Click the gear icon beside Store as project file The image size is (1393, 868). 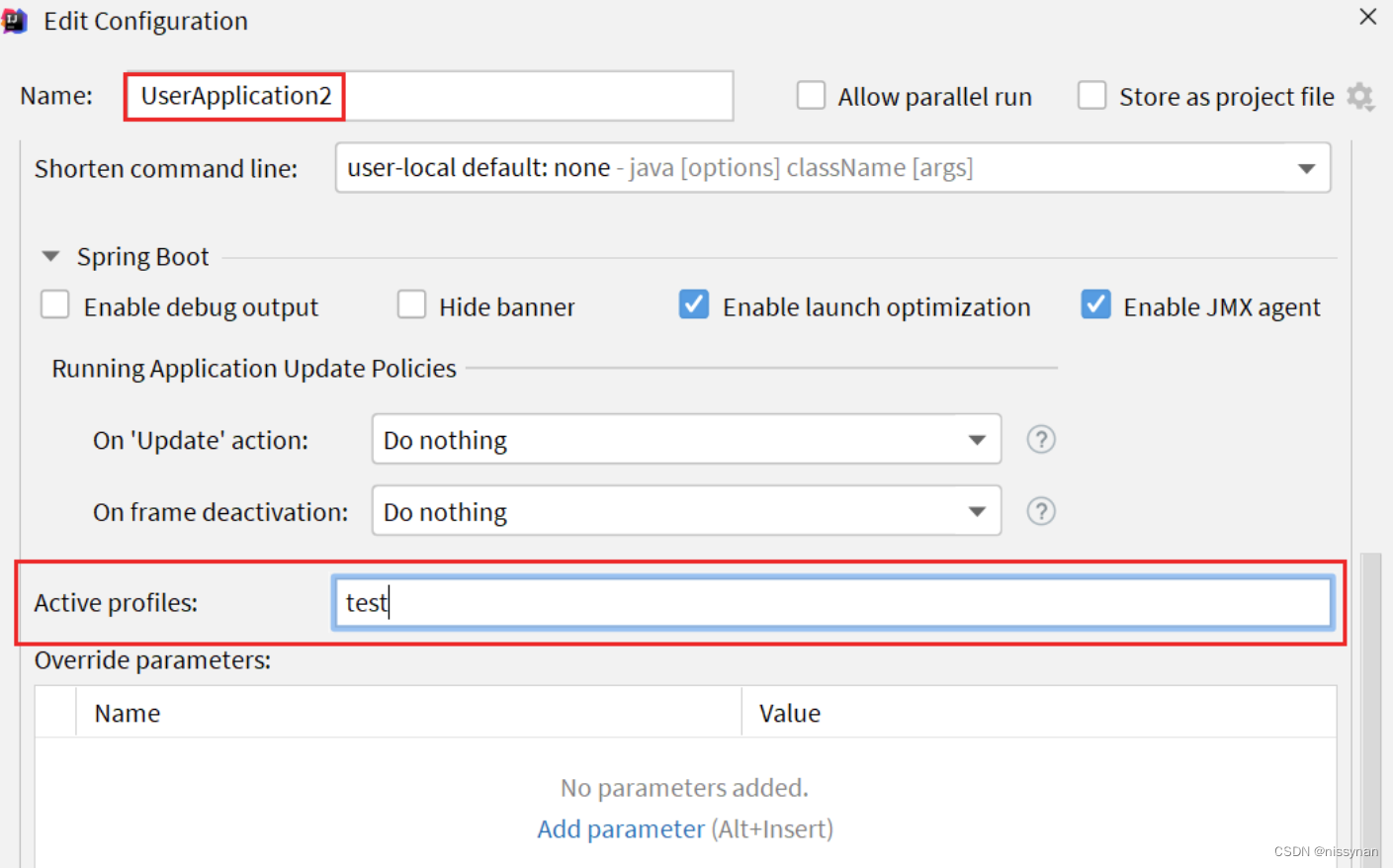[1360, 97]
